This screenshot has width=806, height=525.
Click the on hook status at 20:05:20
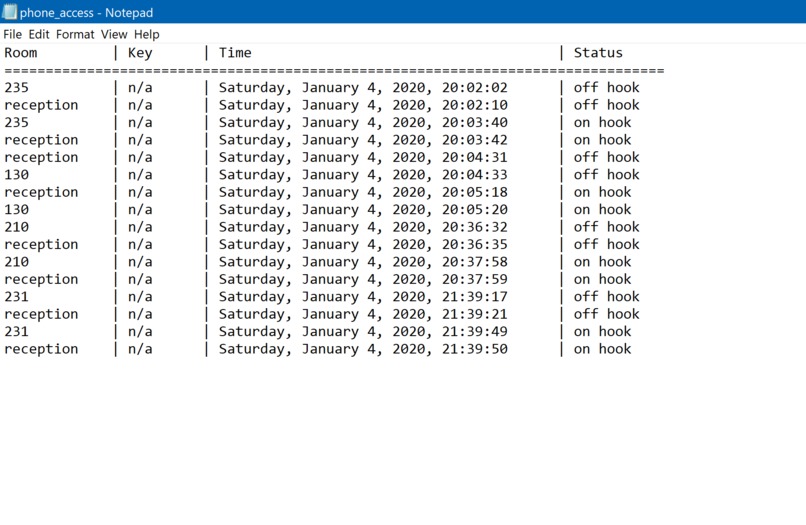point(602,210)
